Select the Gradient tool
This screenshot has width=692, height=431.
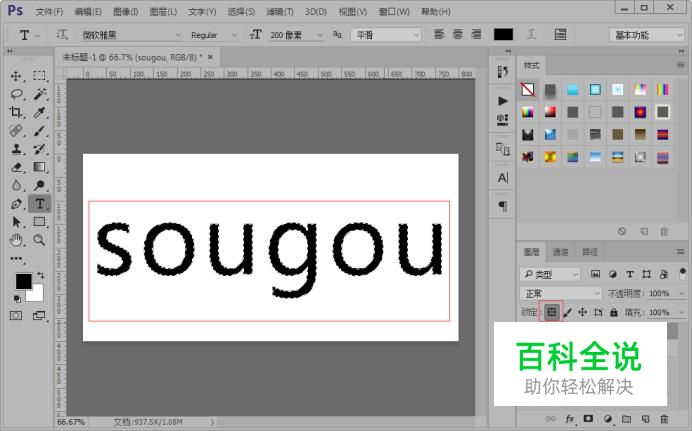(39, 167)
